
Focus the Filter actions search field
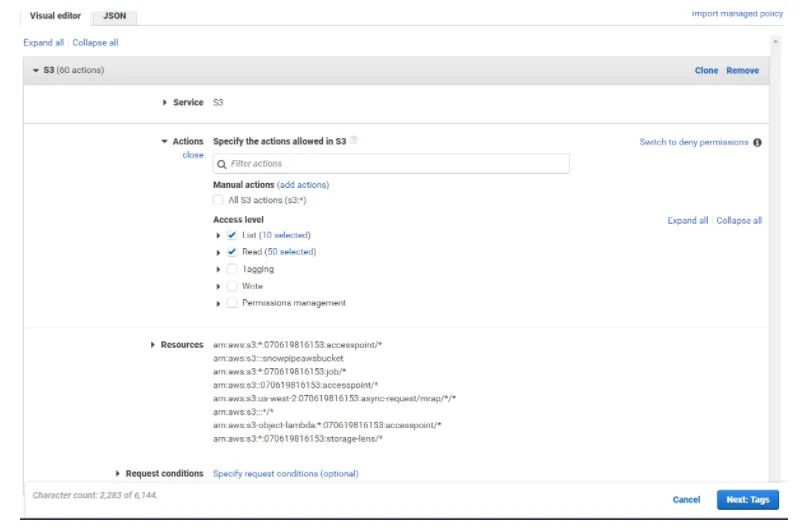pos(391,163)
